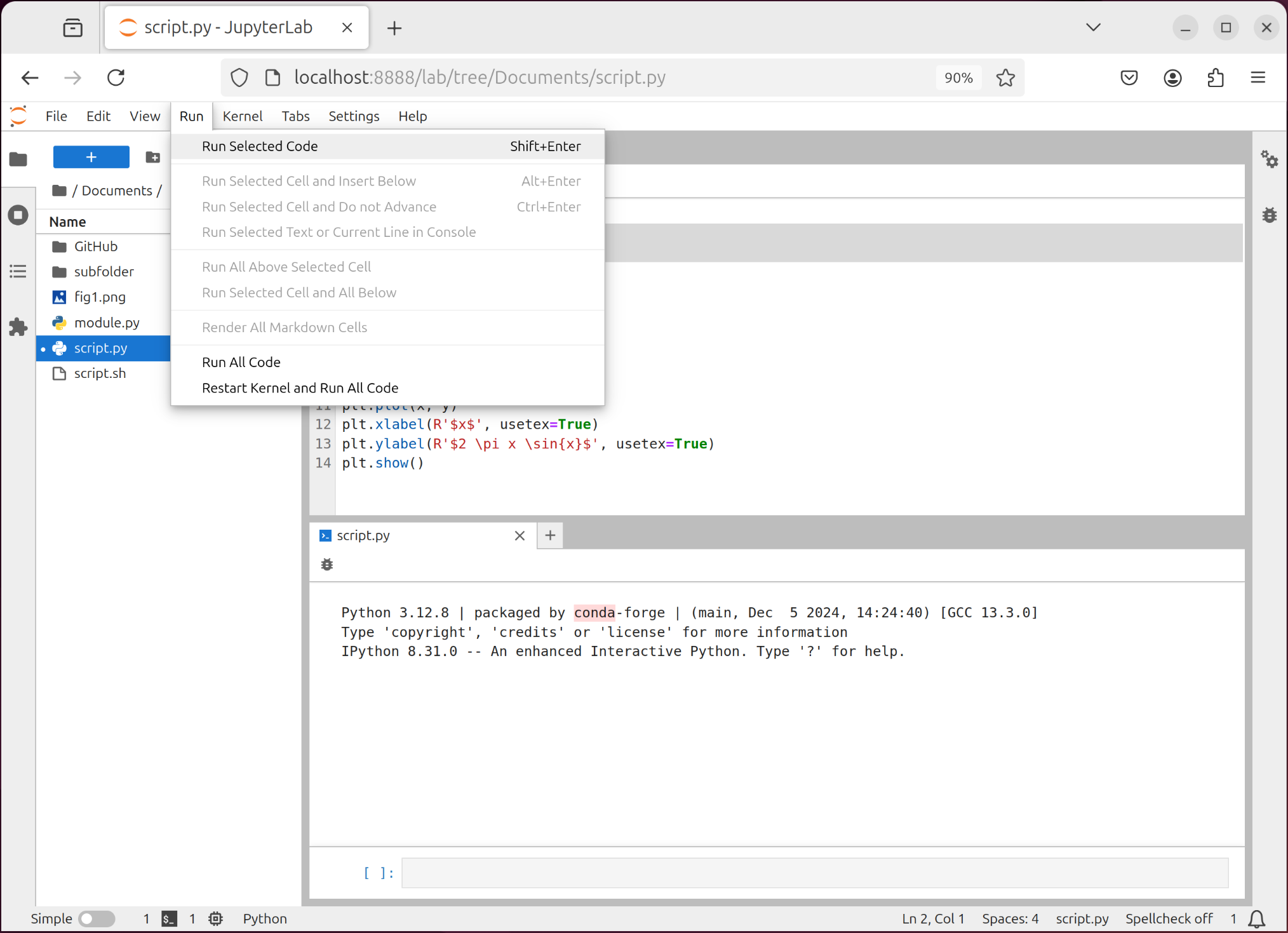This screenshot has height=933, width=1288.
Task: Click Ln 2, Col 1 cursor position
Action: tap(933, 919)
